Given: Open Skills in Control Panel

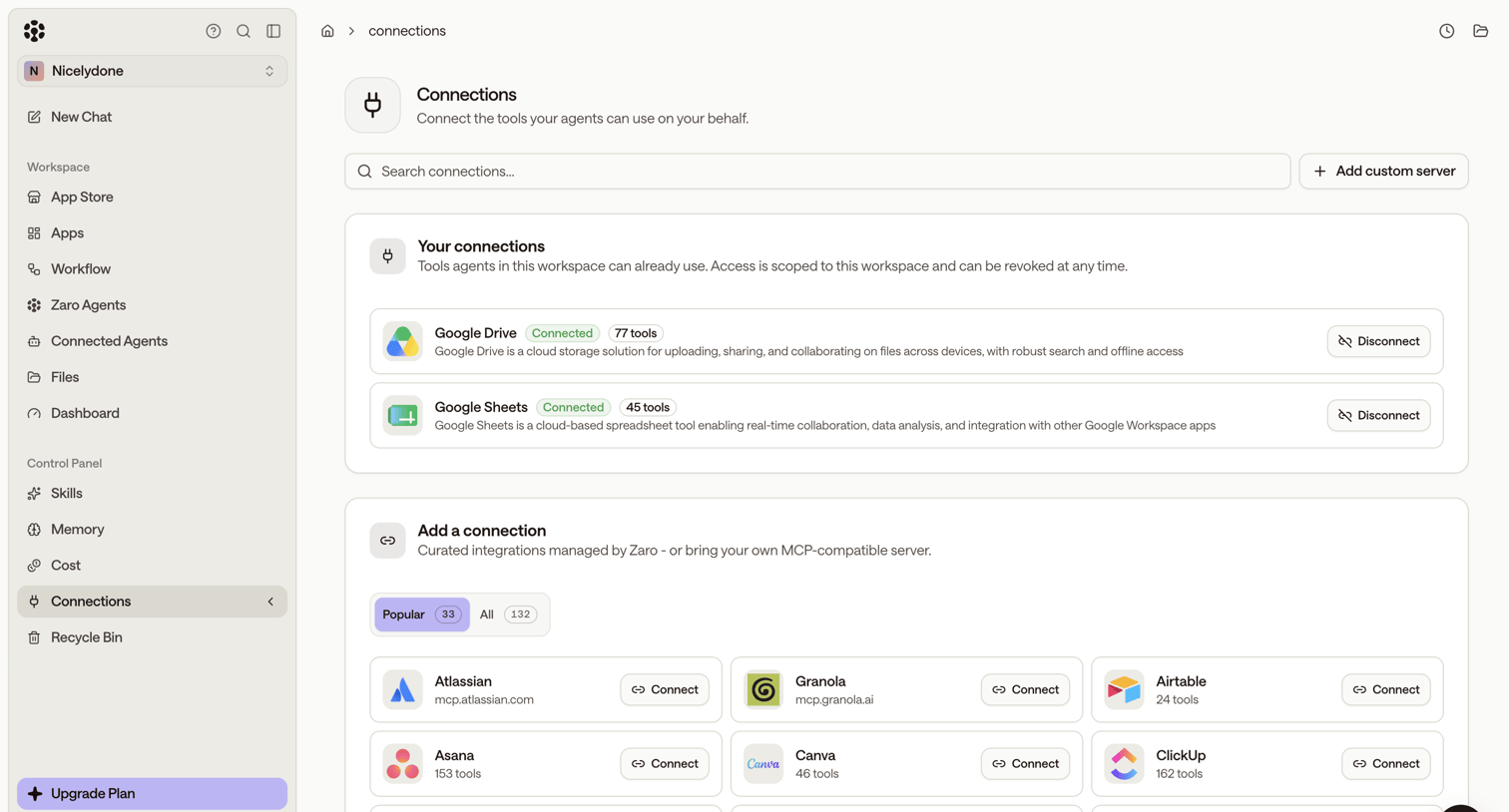Looking at the screenshot, I should click(x=152, y=493).
